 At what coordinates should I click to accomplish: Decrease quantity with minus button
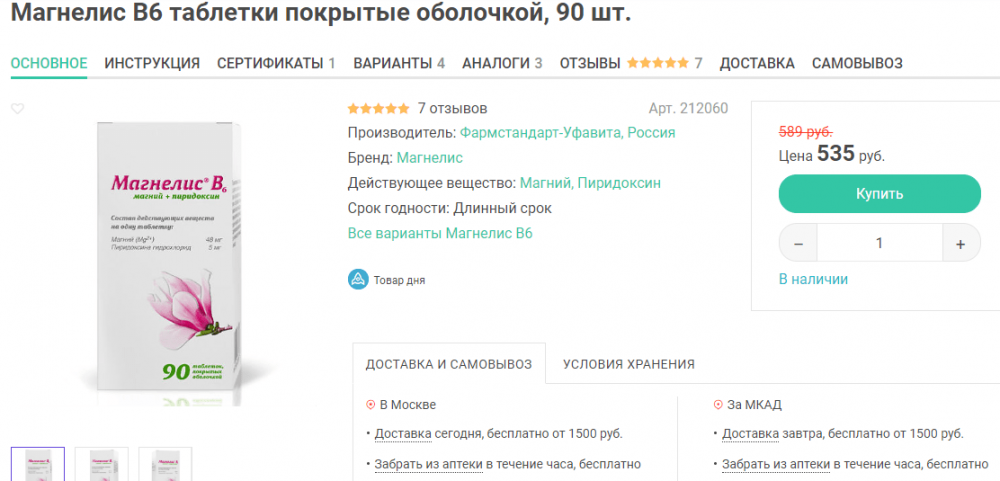tap(798, 243)
